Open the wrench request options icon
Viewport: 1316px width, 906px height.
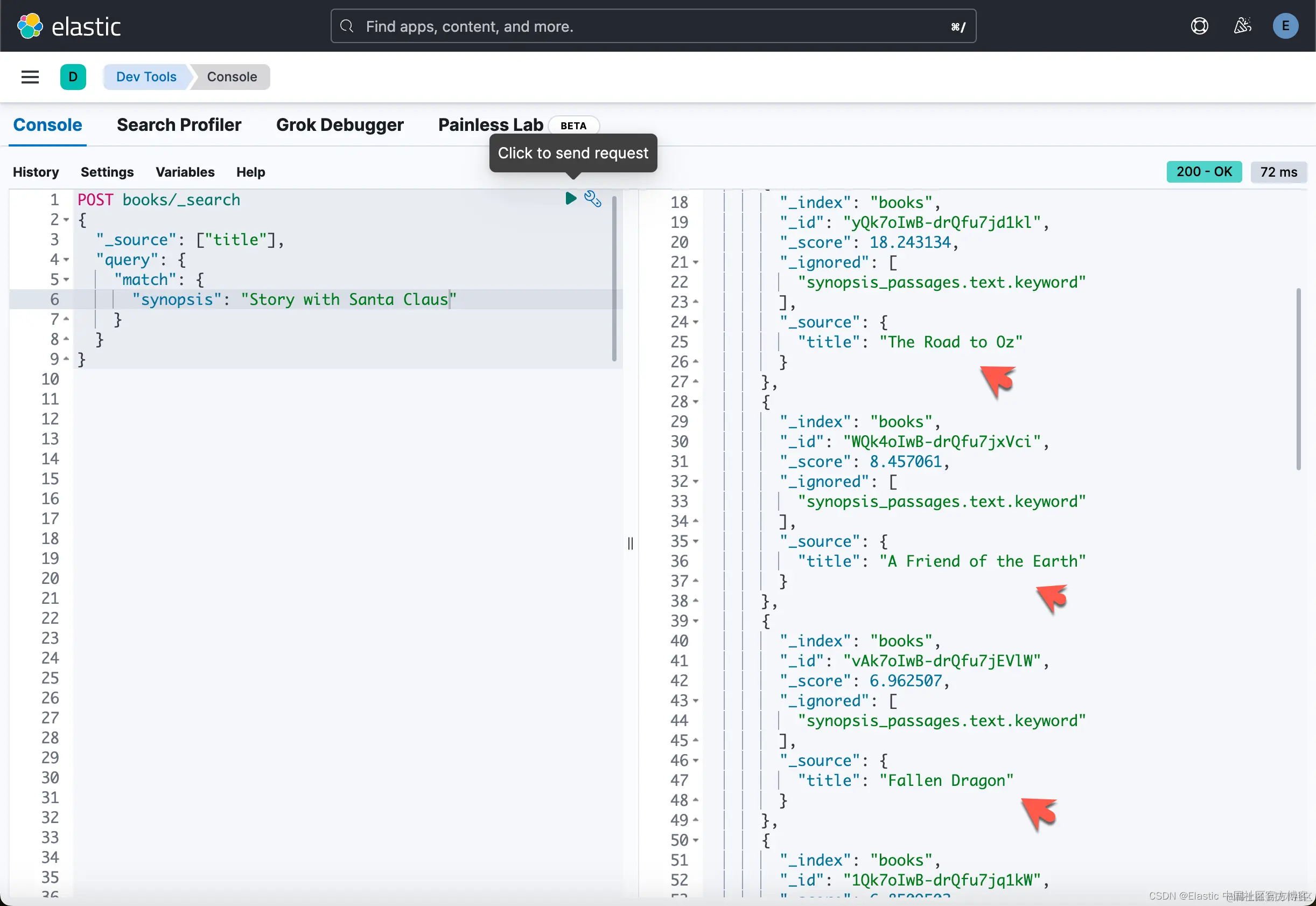(x=592, y=199)
